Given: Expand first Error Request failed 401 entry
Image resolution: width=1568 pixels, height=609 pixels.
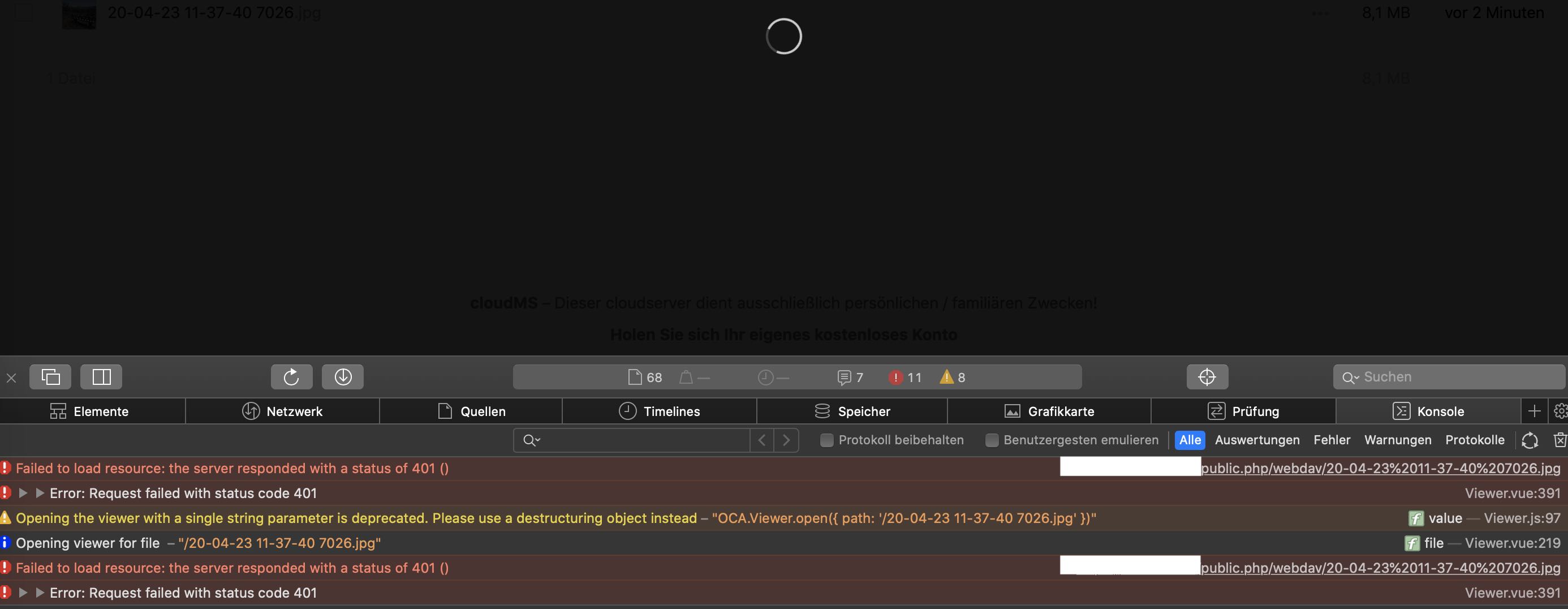Looking at the screenshot, I should pyautogui.click(x=23, y=494).
